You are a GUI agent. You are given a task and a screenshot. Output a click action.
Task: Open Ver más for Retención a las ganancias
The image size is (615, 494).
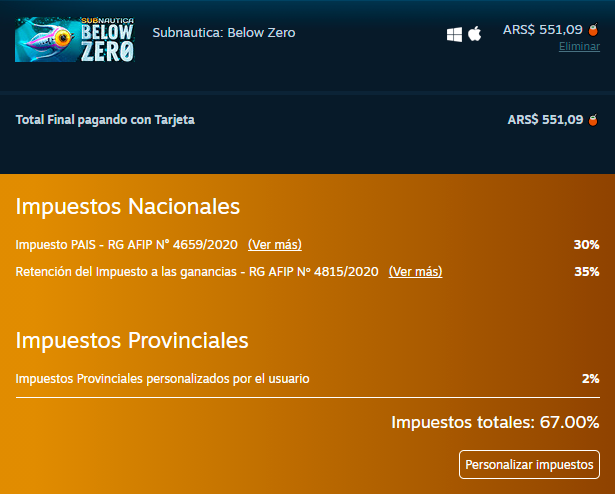pos(415,272)
